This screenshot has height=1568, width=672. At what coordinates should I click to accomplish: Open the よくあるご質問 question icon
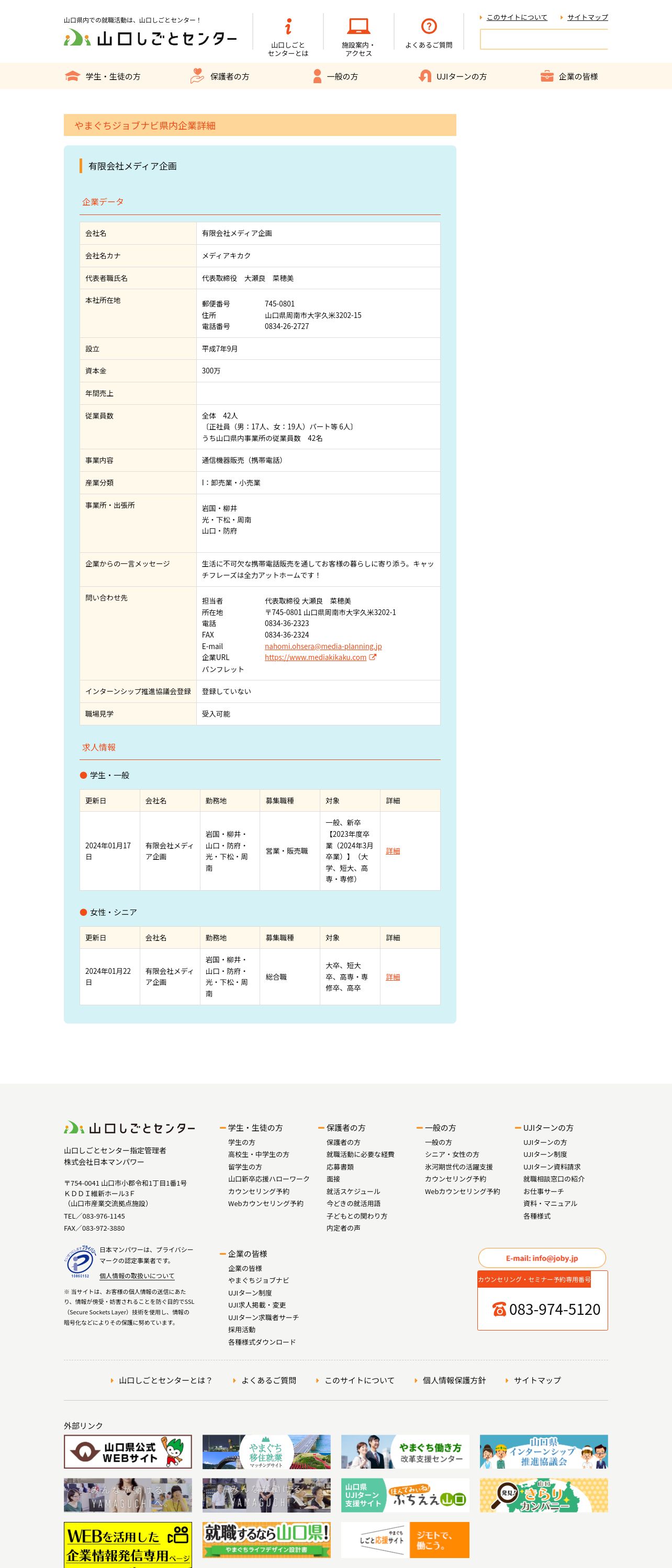click(429, 26)
